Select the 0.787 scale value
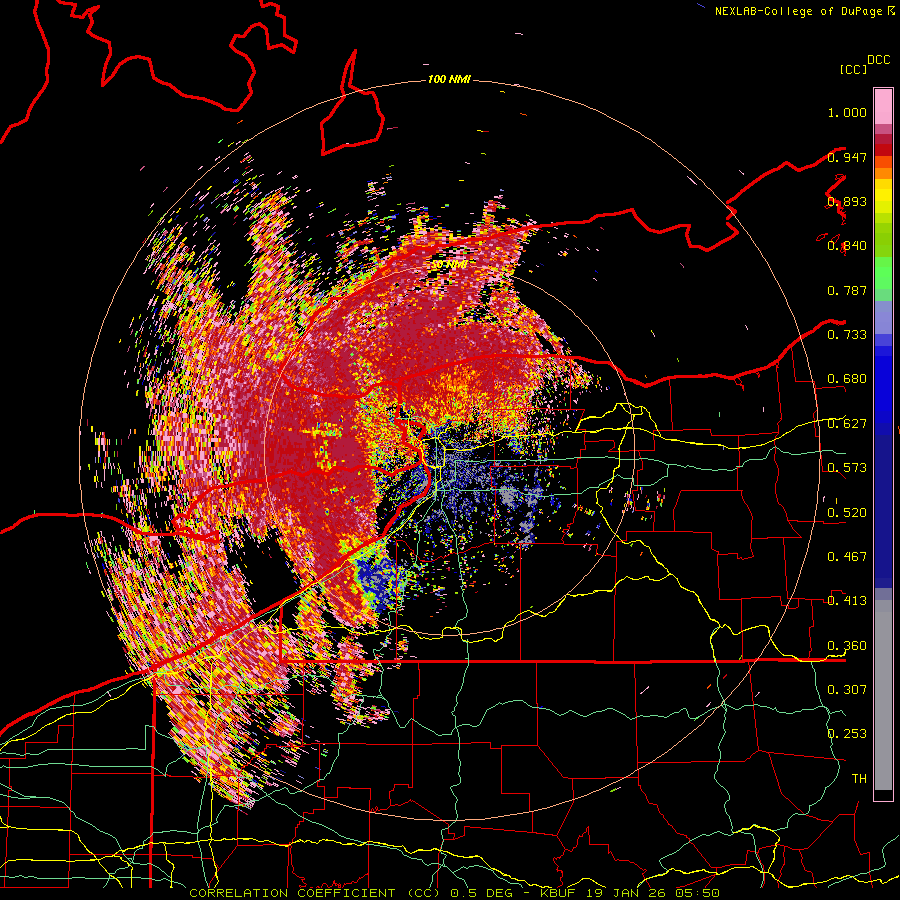 click(847, 290)
